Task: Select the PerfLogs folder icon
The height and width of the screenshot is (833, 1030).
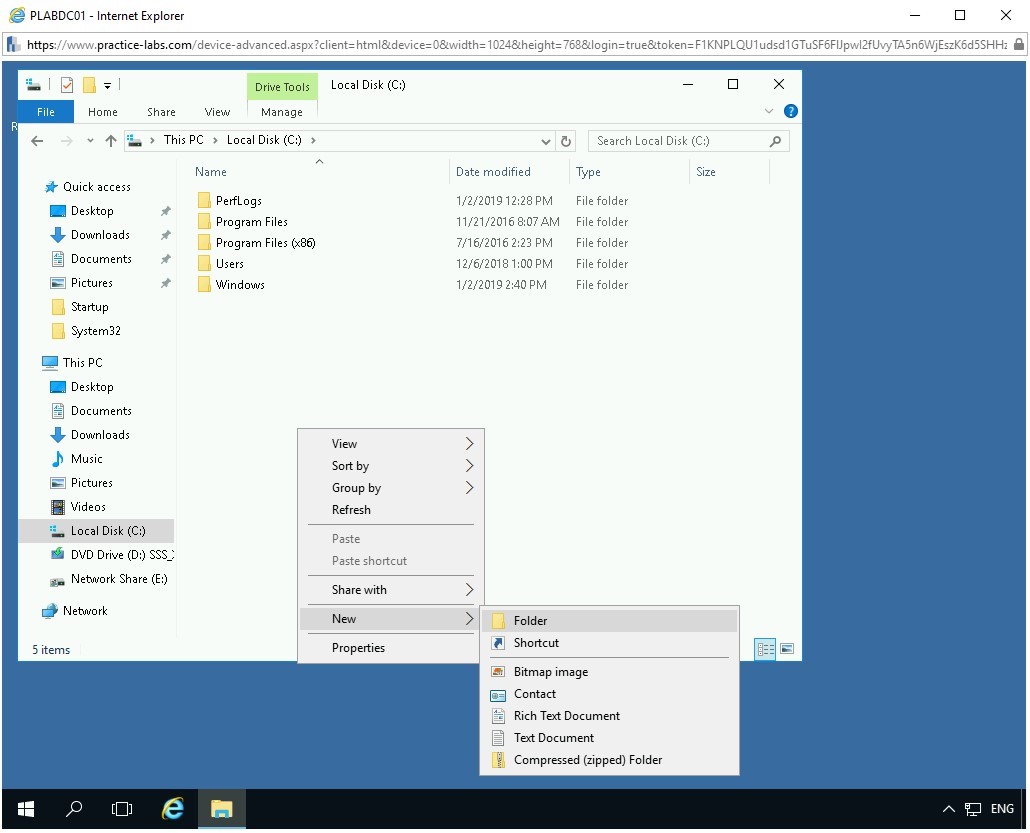Action: tap(204, 200)
